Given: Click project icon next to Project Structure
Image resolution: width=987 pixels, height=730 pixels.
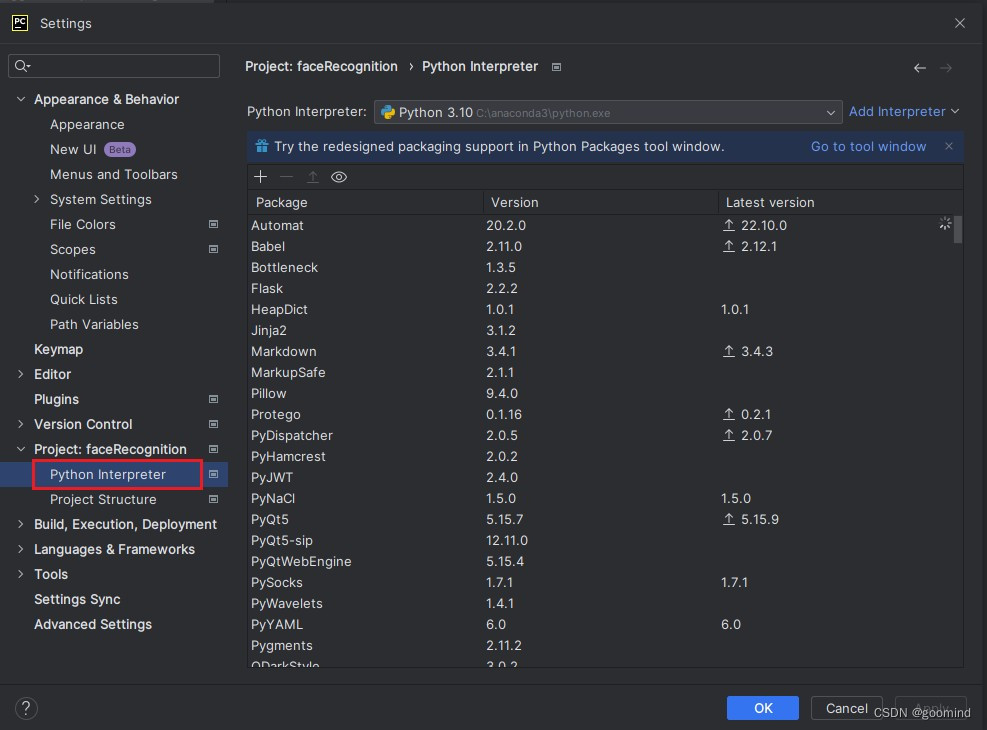Looking at the screenshot, I should [x=213, y=499].
